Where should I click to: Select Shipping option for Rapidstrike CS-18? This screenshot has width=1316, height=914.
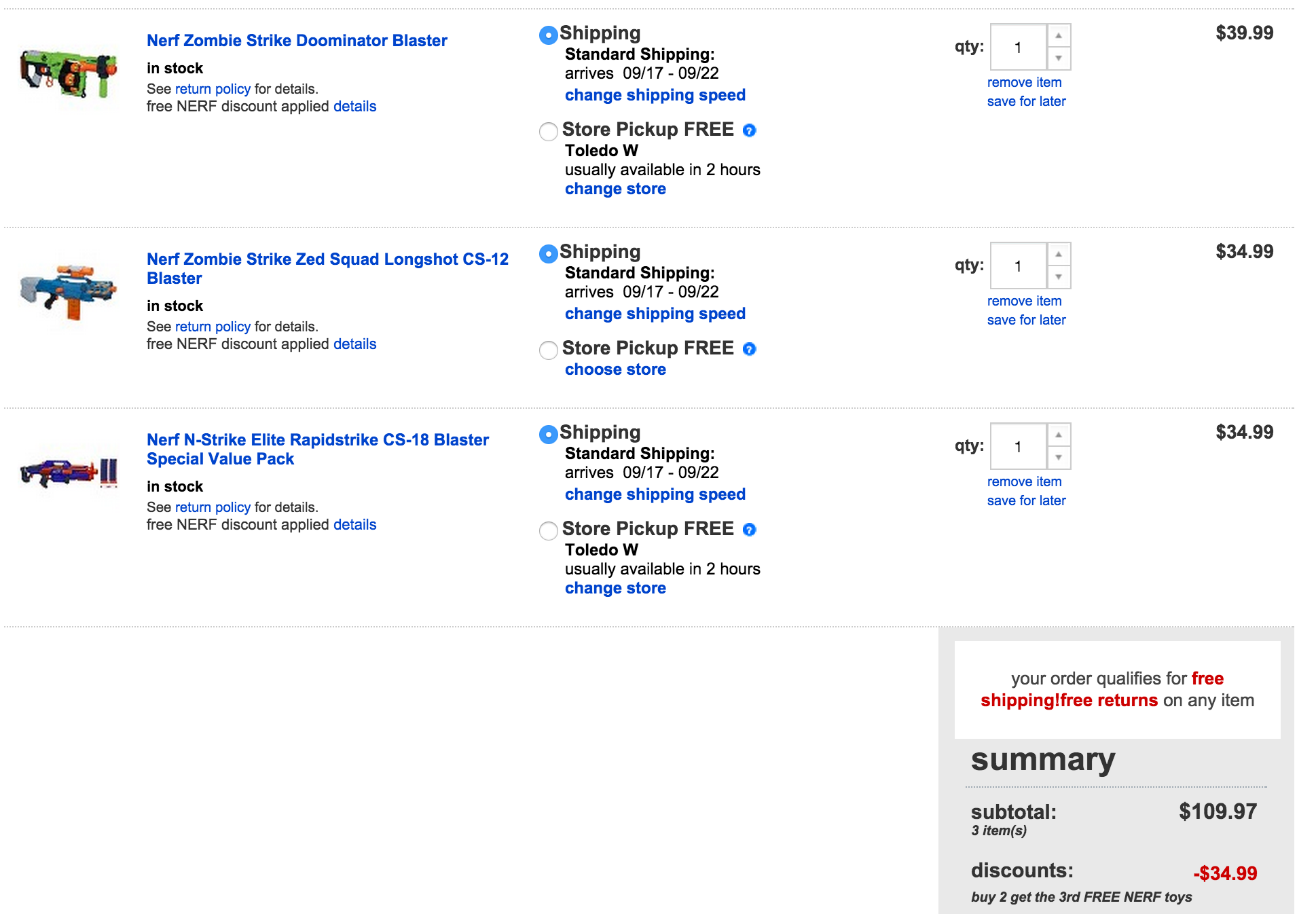pyautogui.click(x=548, y=434)
